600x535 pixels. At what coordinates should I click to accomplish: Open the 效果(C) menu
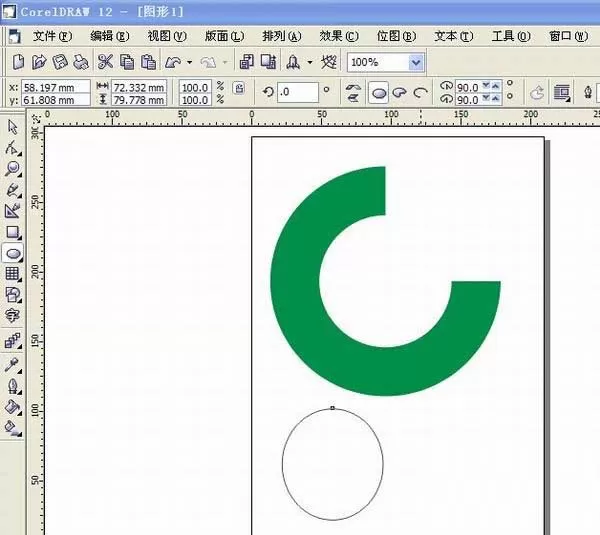(339, 36)
